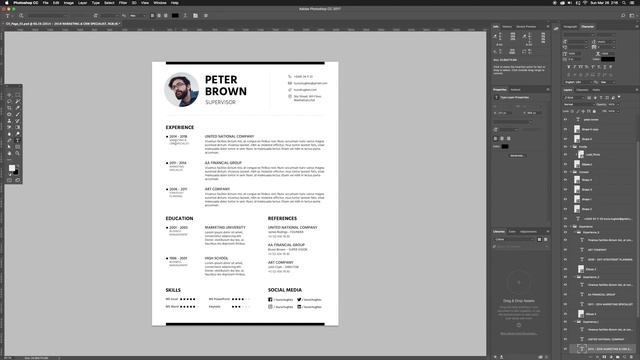Image resolution: width=640 pixels, height=360 pixels.
Task: Switch to the Paragraph tab
Action: (570, 27)
